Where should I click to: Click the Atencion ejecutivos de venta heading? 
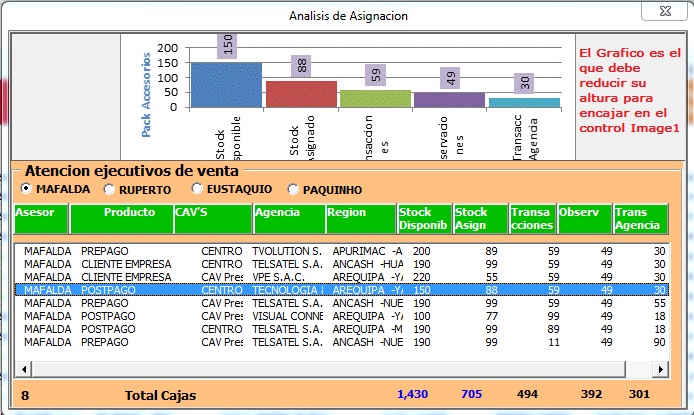click(131, 171)
